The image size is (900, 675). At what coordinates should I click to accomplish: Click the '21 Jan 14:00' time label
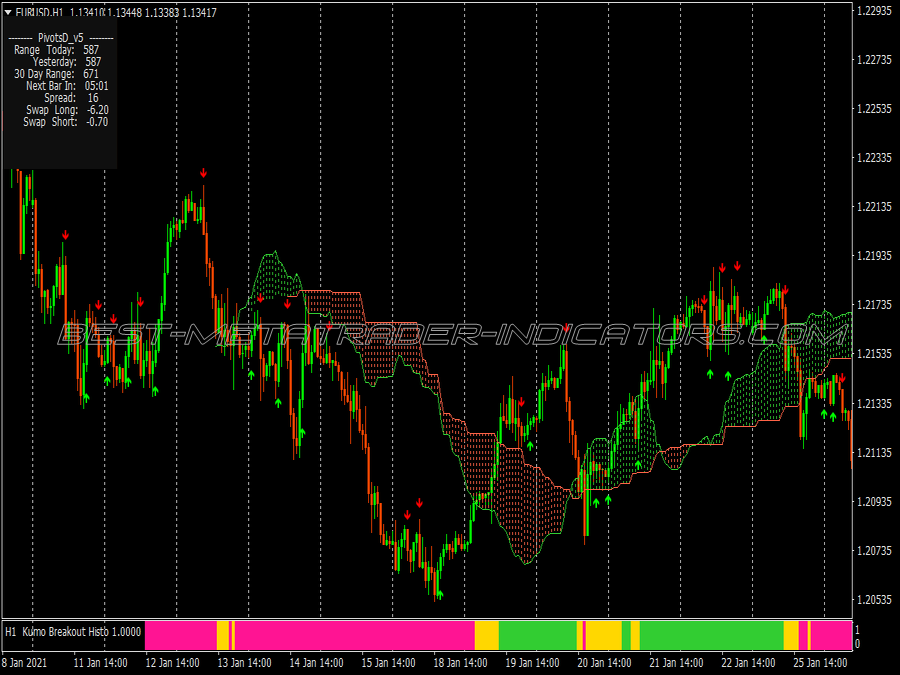676,663
